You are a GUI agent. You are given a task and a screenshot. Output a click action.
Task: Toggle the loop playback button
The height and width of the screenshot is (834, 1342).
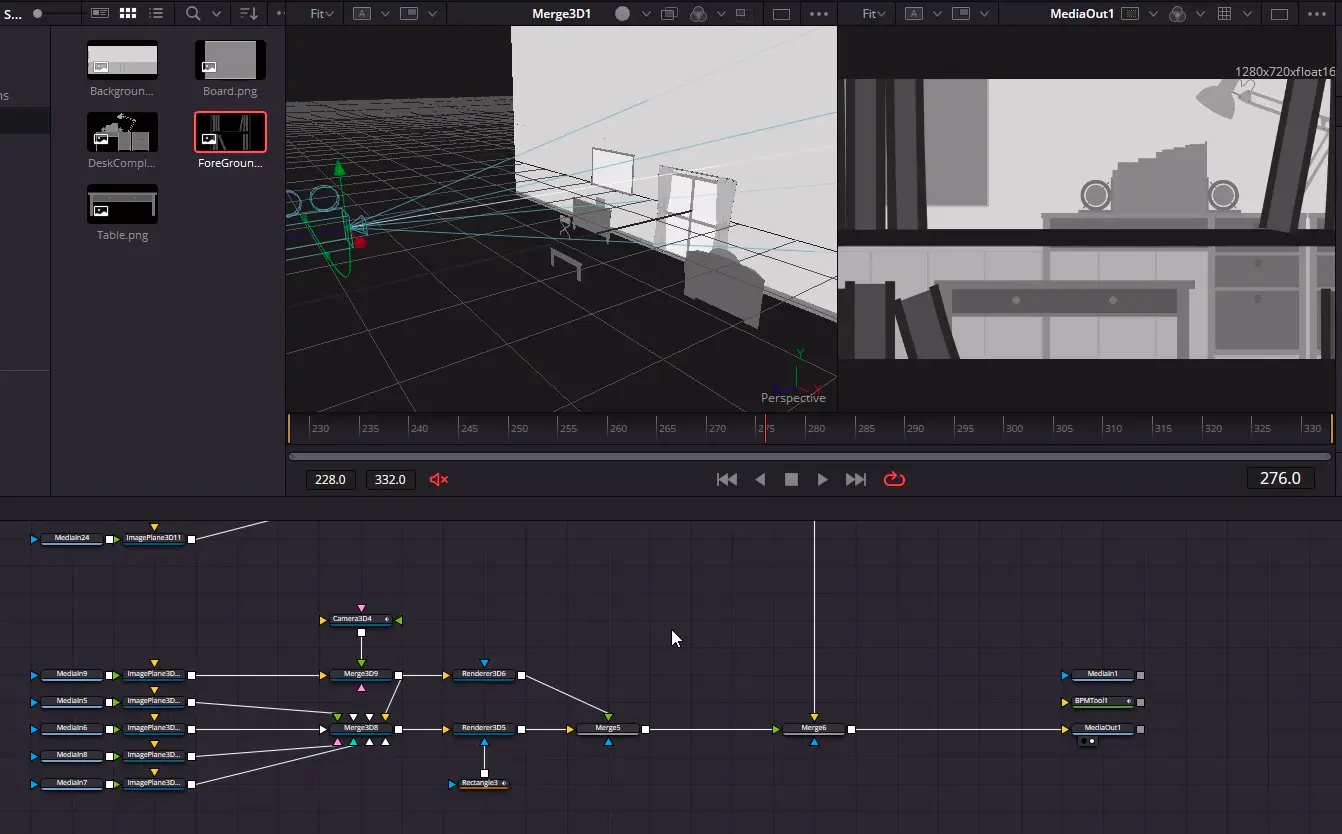click(894, 479)
